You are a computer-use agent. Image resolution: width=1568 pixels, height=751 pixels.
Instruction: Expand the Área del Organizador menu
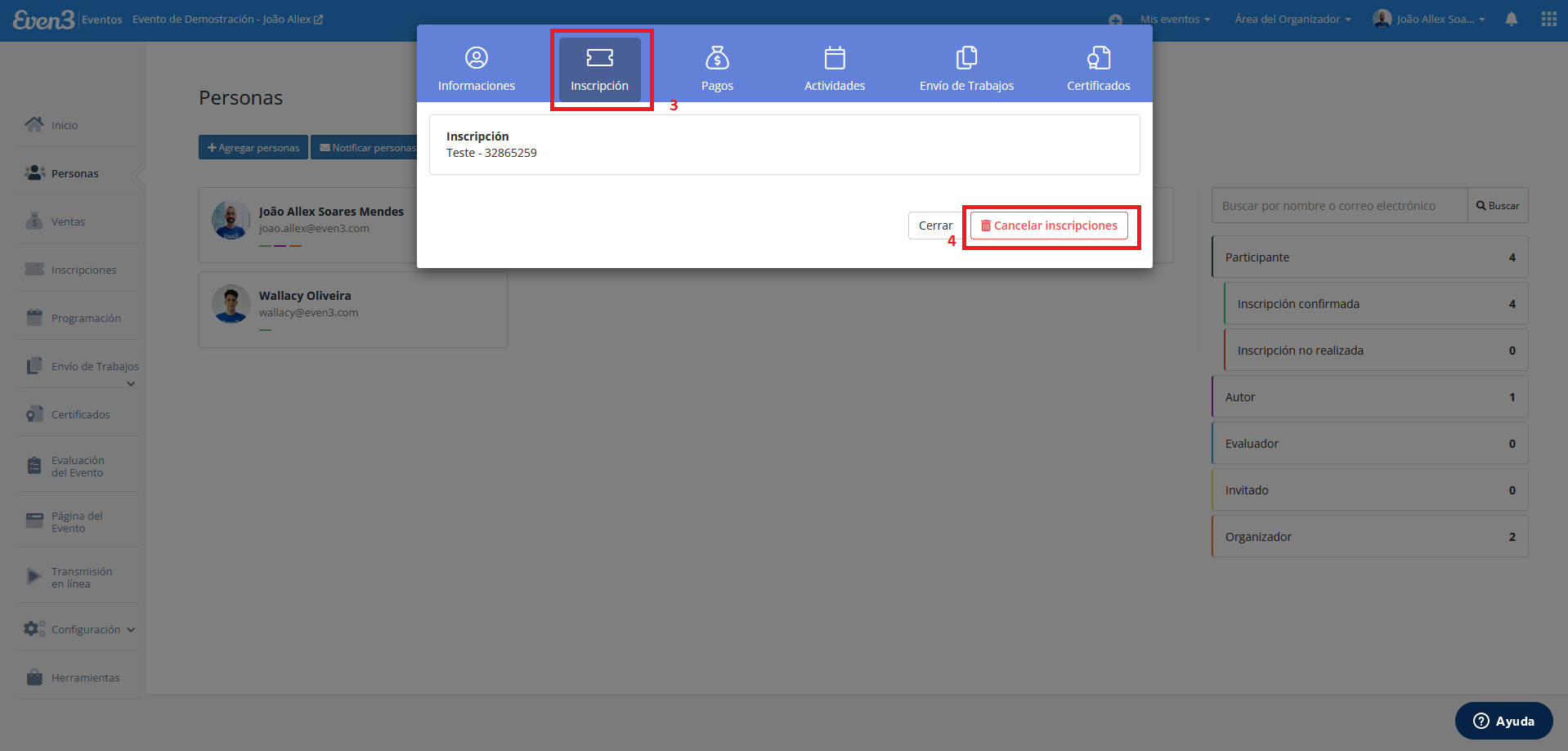1292,19
